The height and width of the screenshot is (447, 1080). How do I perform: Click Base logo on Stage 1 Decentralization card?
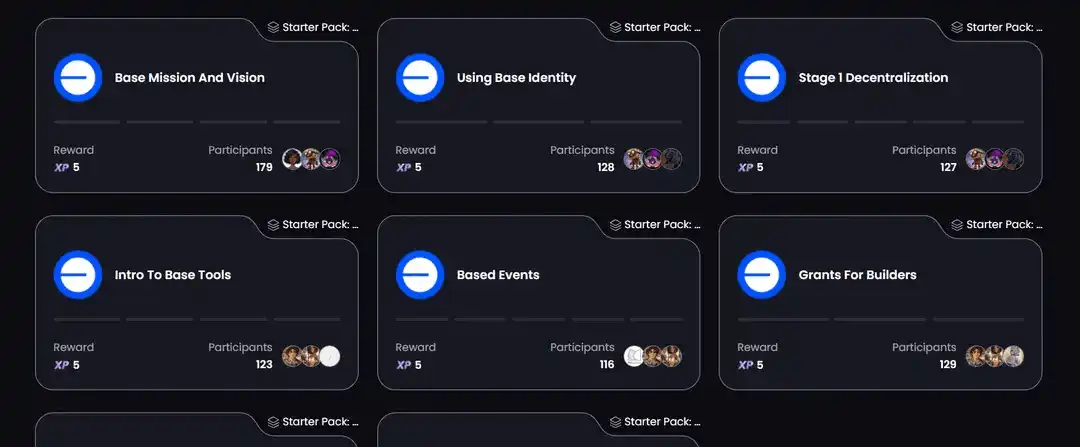coord(762,78)
